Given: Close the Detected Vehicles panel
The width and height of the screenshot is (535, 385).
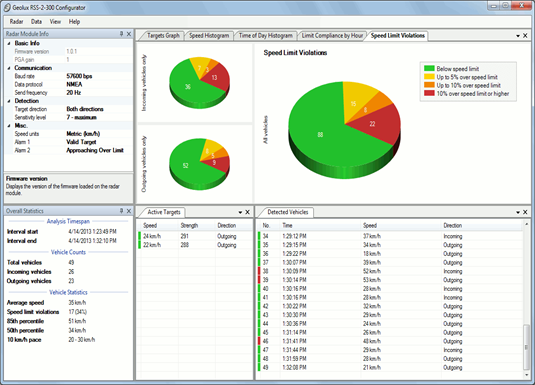Looking at the screenshot, I should click(x=525, y=212).
